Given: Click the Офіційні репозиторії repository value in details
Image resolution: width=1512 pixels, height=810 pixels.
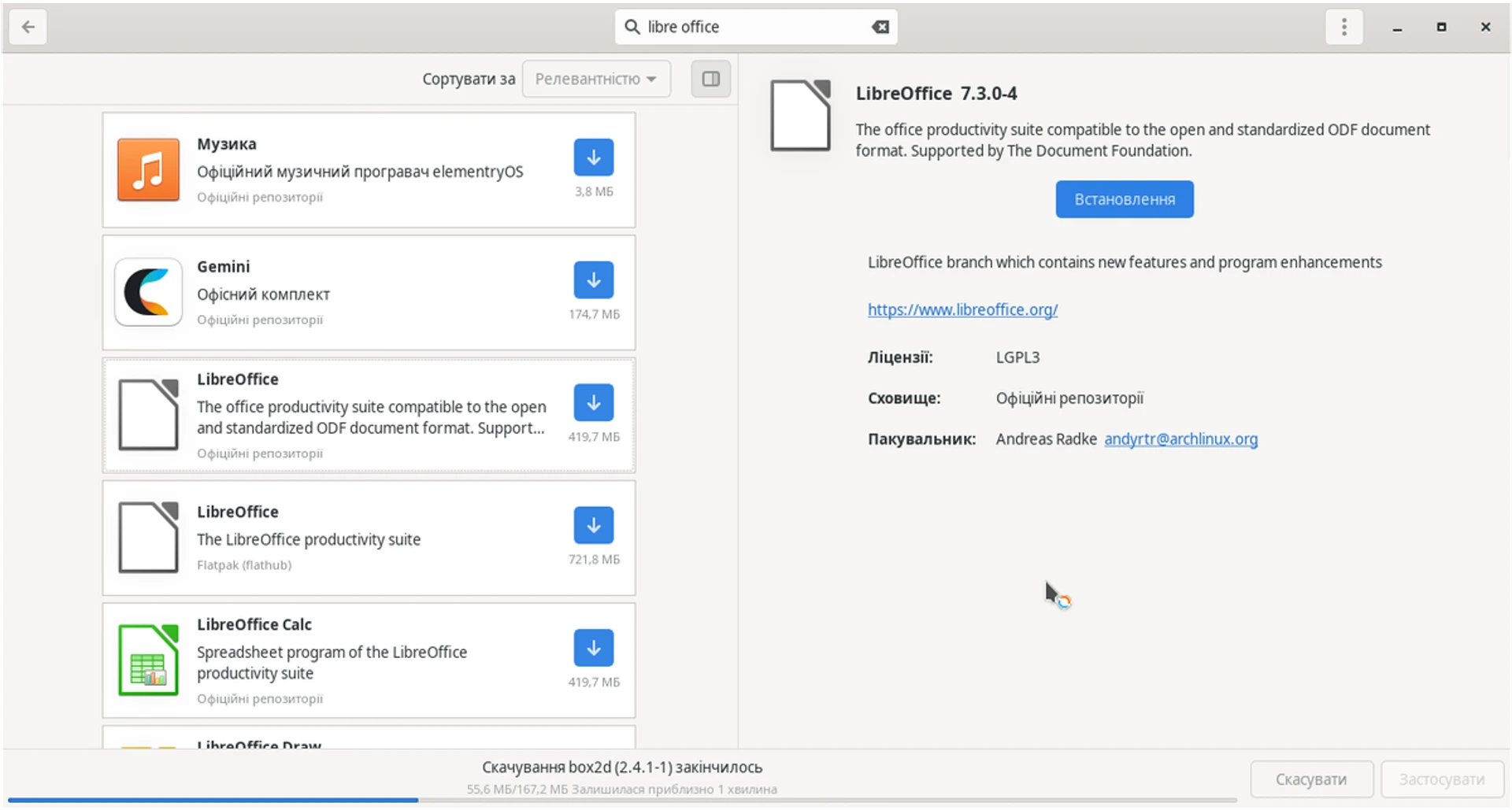Looking at the screenshot, I should point(1069,398).
